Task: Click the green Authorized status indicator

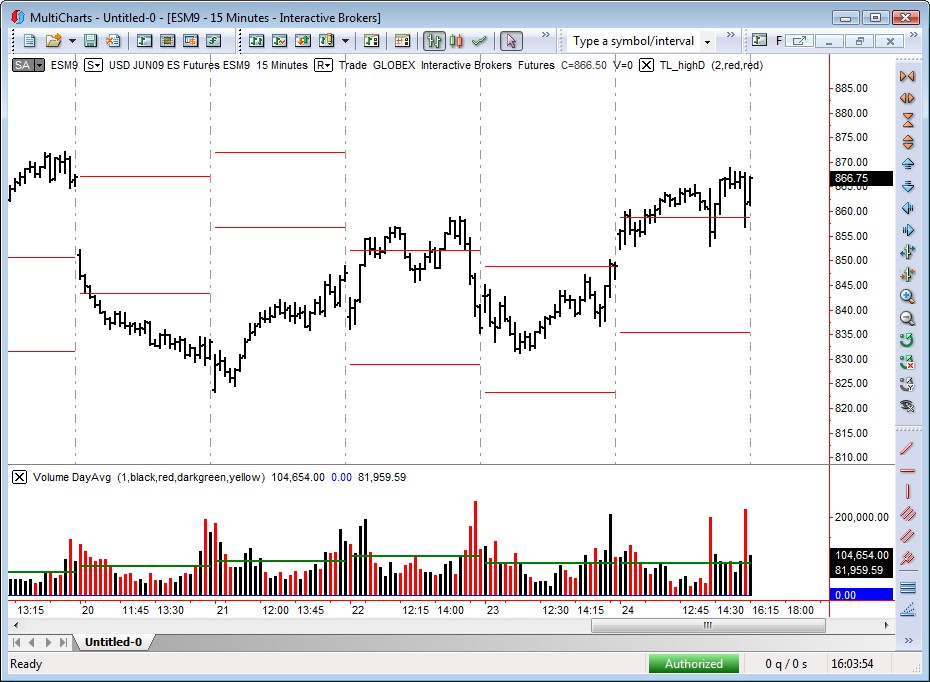Action: pyautogui.click(x=694, y=664)
